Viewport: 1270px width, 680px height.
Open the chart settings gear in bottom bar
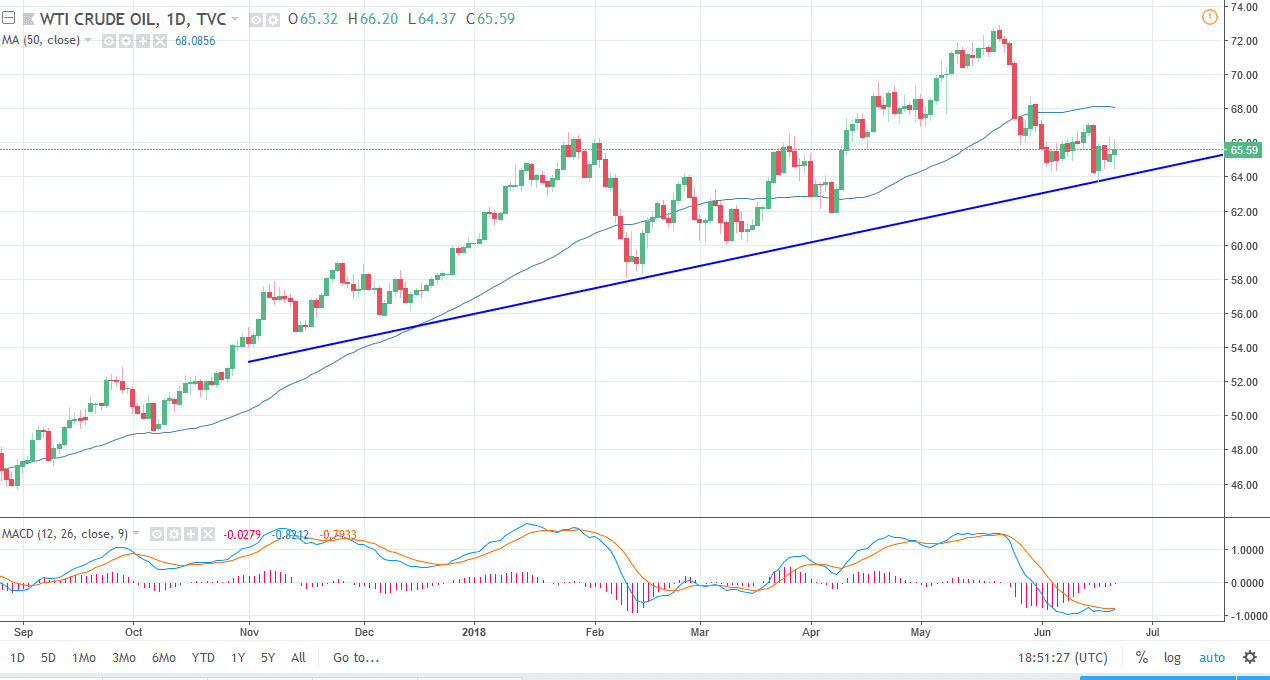pos(1249,657)
